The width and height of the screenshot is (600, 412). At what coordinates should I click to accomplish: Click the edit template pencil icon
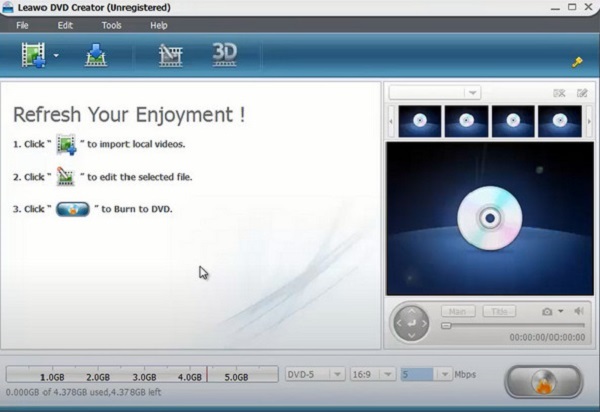pos(582,93)
